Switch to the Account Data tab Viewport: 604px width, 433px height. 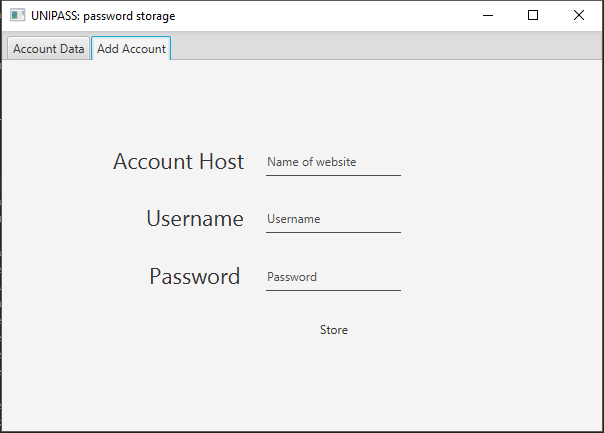click(48, 49)
